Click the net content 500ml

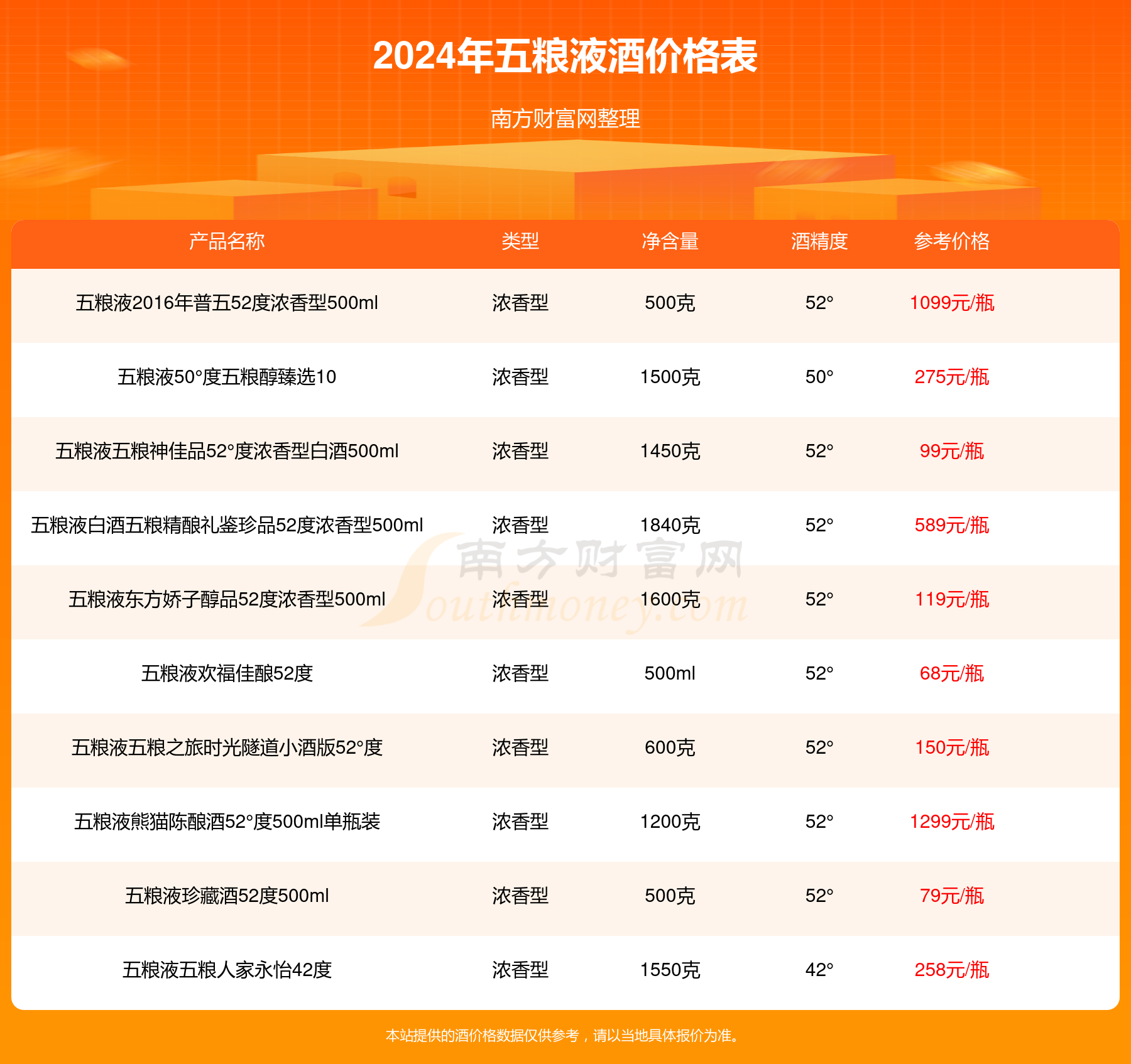pos(670,673)
